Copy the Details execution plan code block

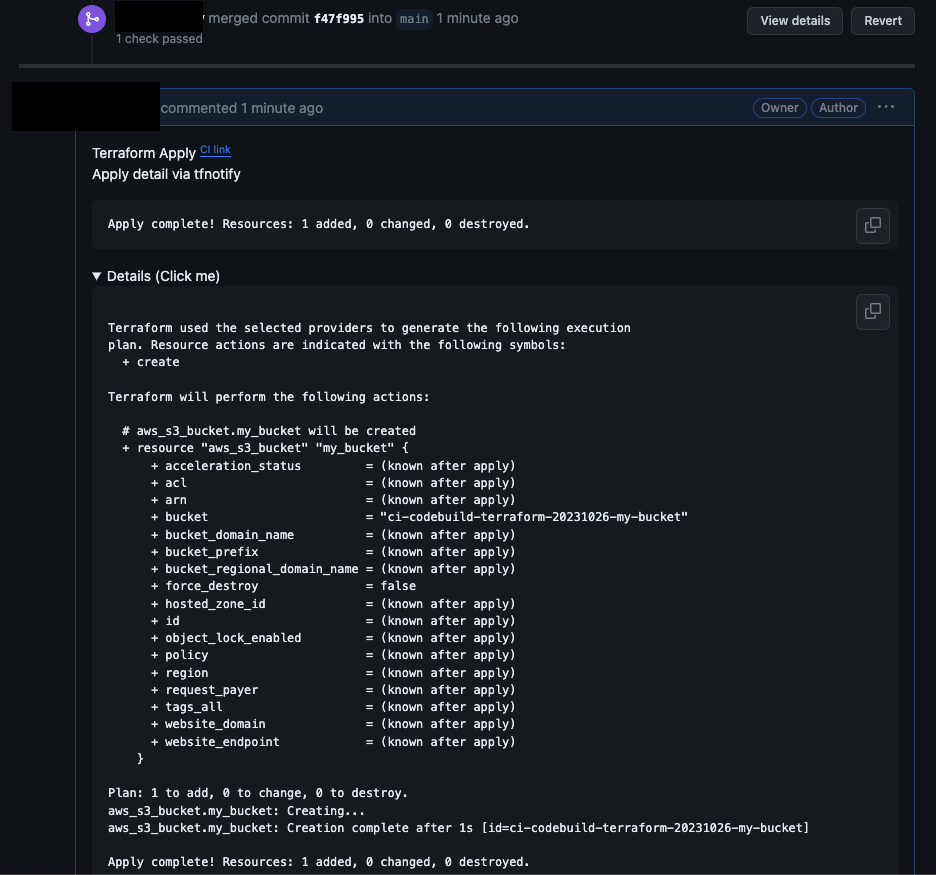pyautogui.click(x=872, y=311)
